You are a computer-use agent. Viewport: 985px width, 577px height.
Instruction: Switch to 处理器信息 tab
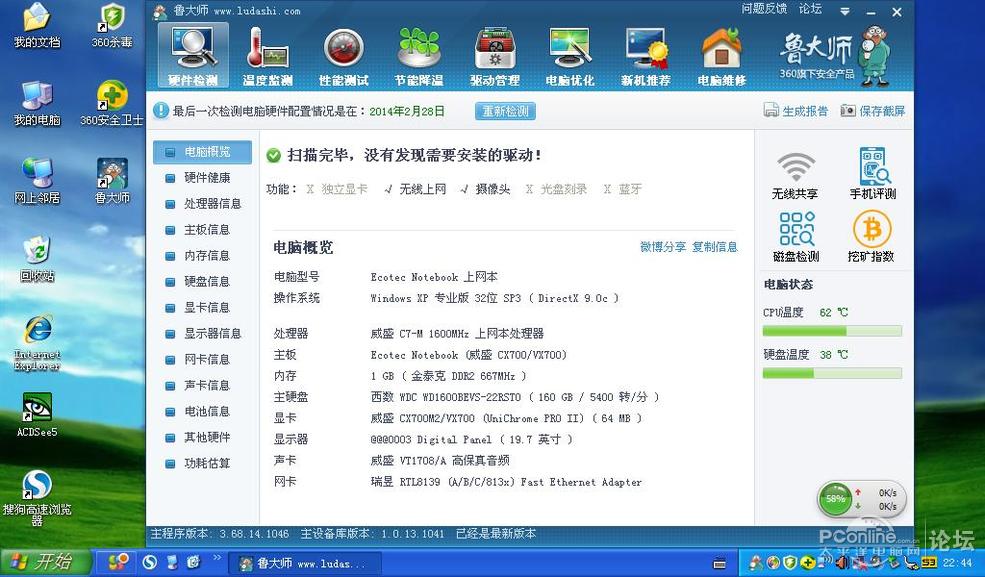[202, 204]
